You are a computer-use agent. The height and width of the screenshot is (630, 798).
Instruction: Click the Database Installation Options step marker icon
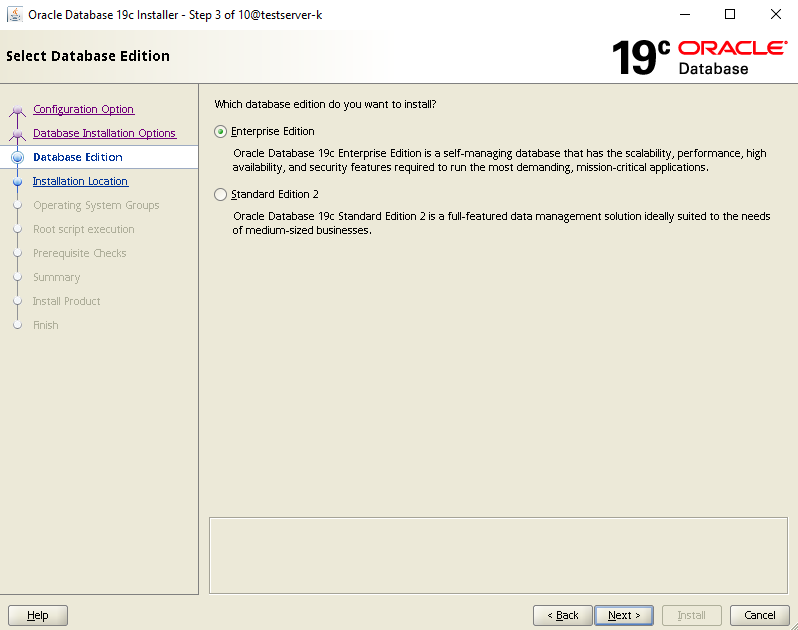[x=17, y=134]
